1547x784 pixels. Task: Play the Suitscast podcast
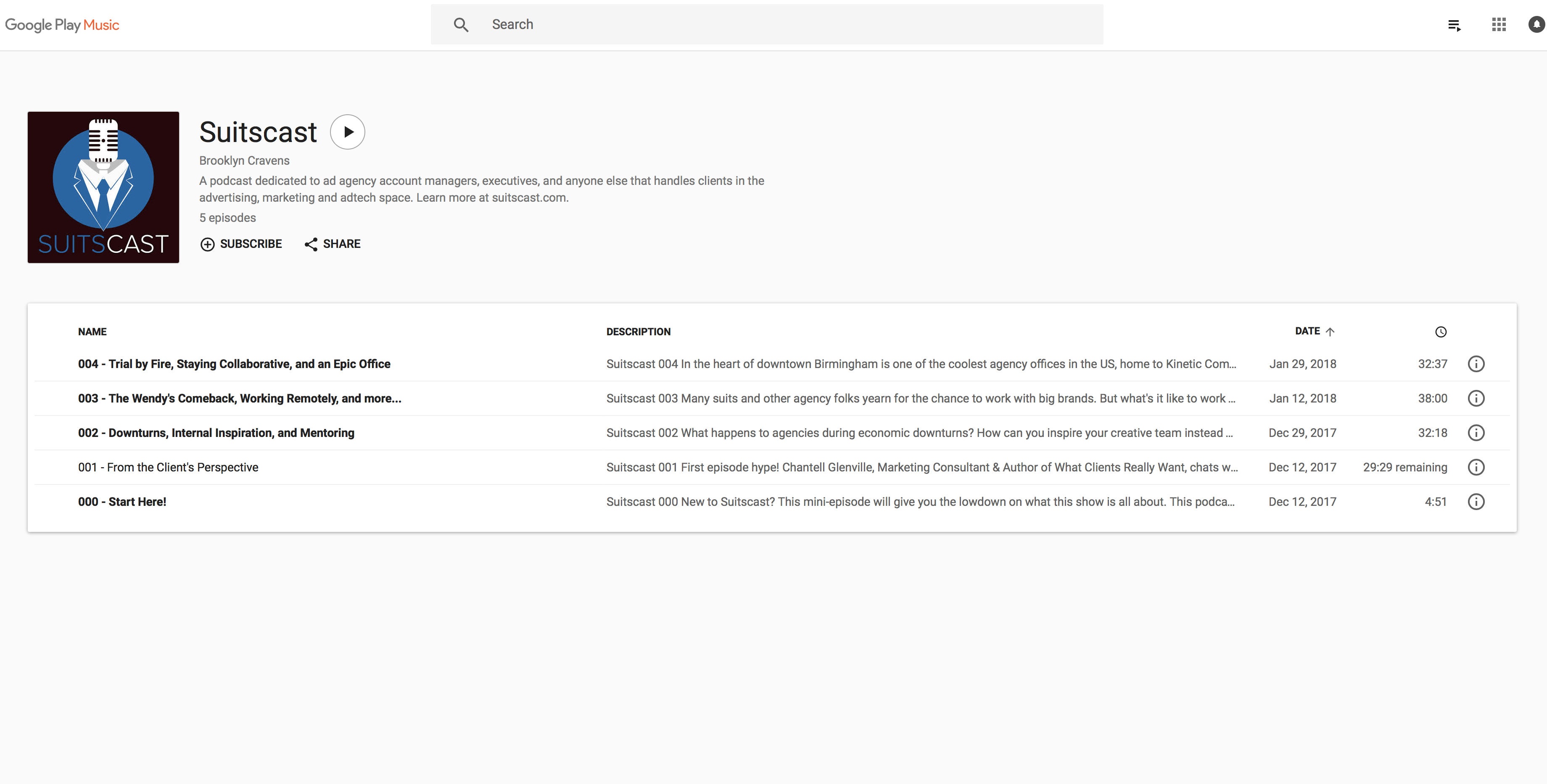[x=348, y=132]
